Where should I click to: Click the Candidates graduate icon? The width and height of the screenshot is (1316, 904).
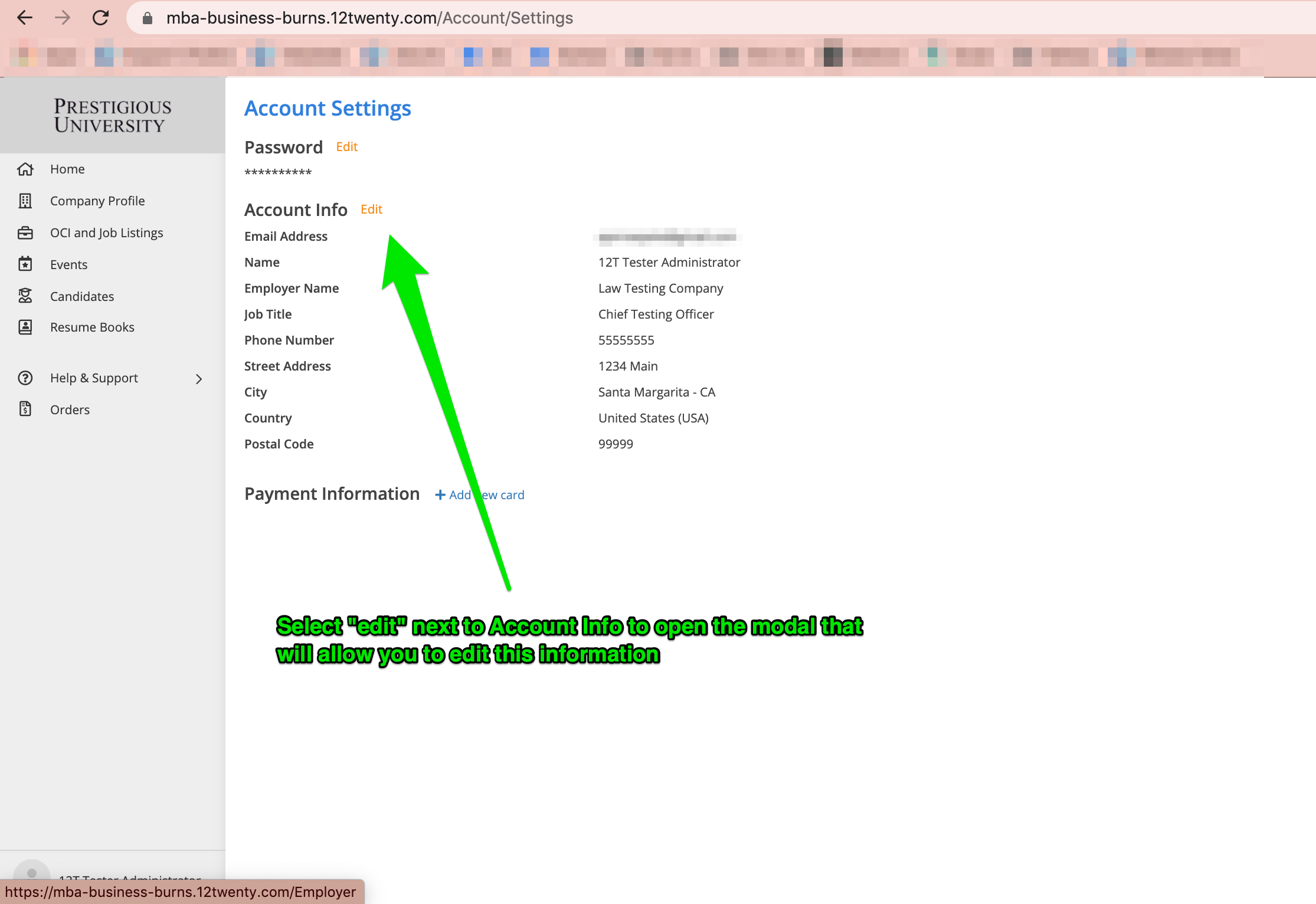25,296
